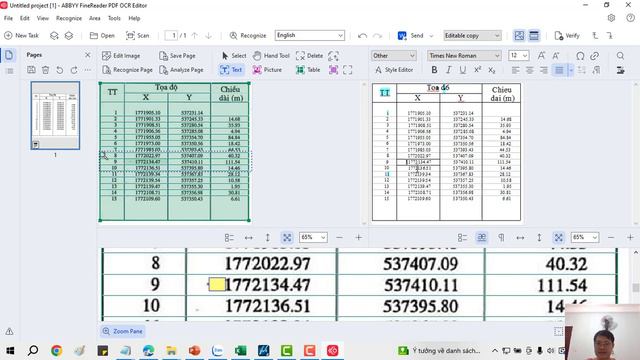This screenshot has height=360, width=640.
Task: Click Send to Word button
Action: tap(411, 36)
